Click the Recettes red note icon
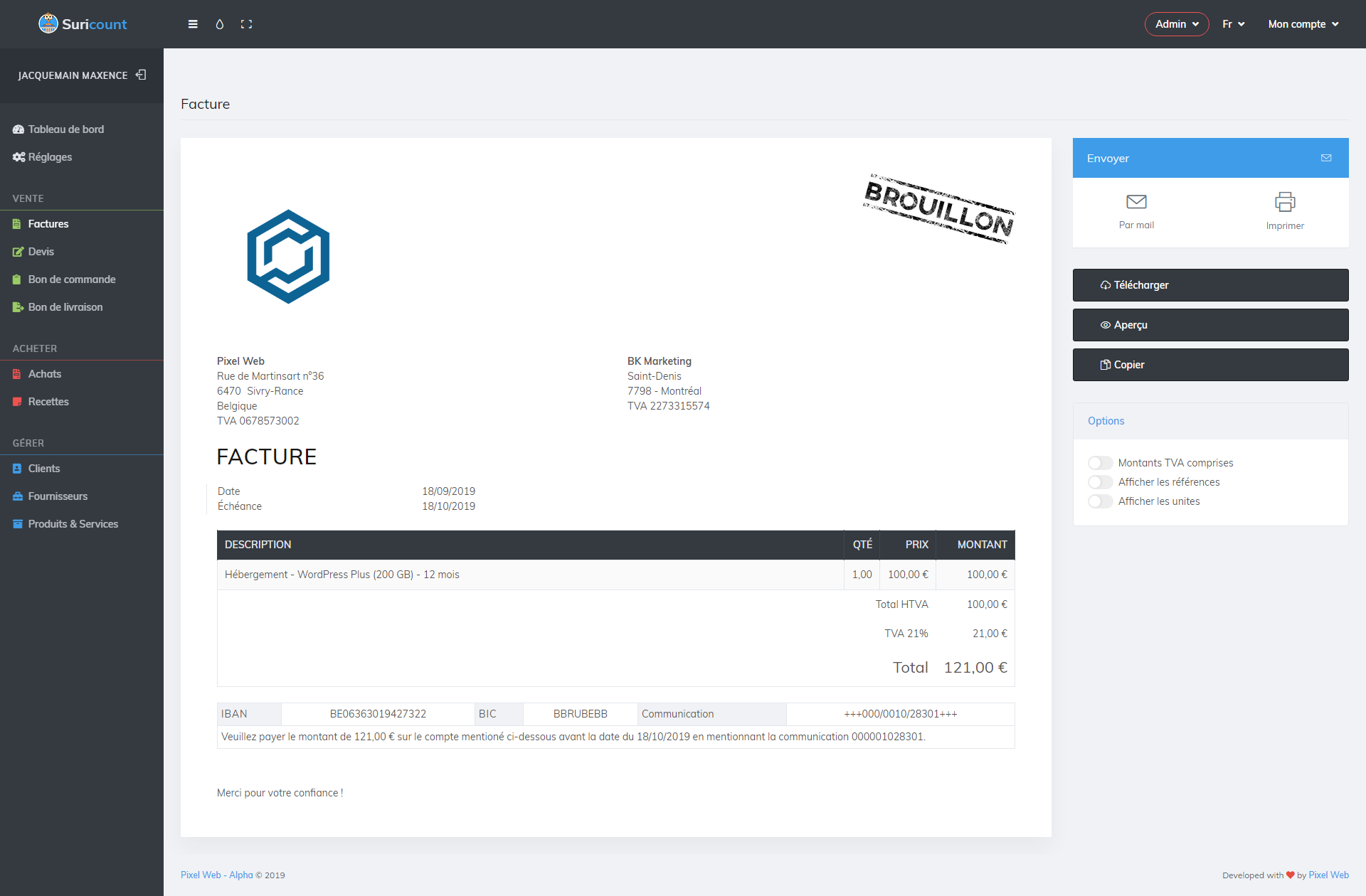 click(x=18, y=402)
